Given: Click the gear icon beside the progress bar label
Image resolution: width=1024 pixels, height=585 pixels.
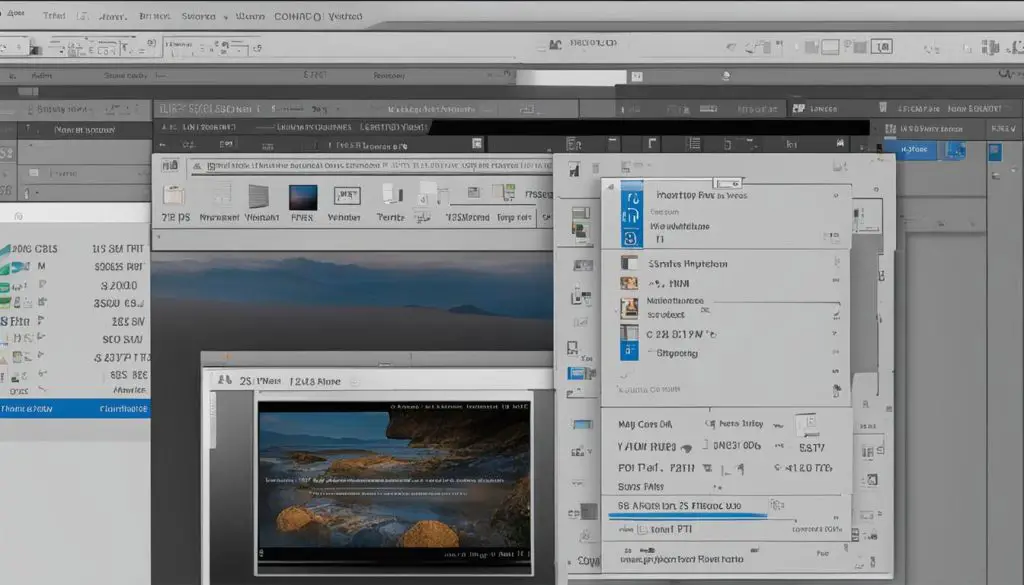Looking at the screenshot, I should point(776,505).
